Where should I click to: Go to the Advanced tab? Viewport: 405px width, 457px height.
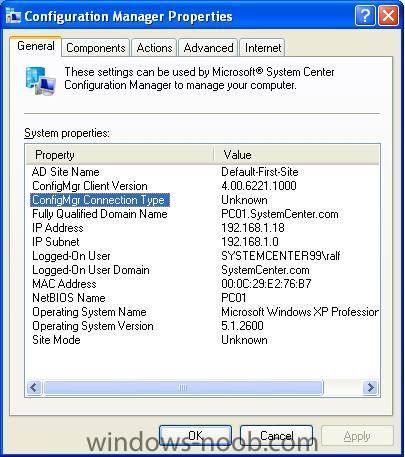click(208, 48)
